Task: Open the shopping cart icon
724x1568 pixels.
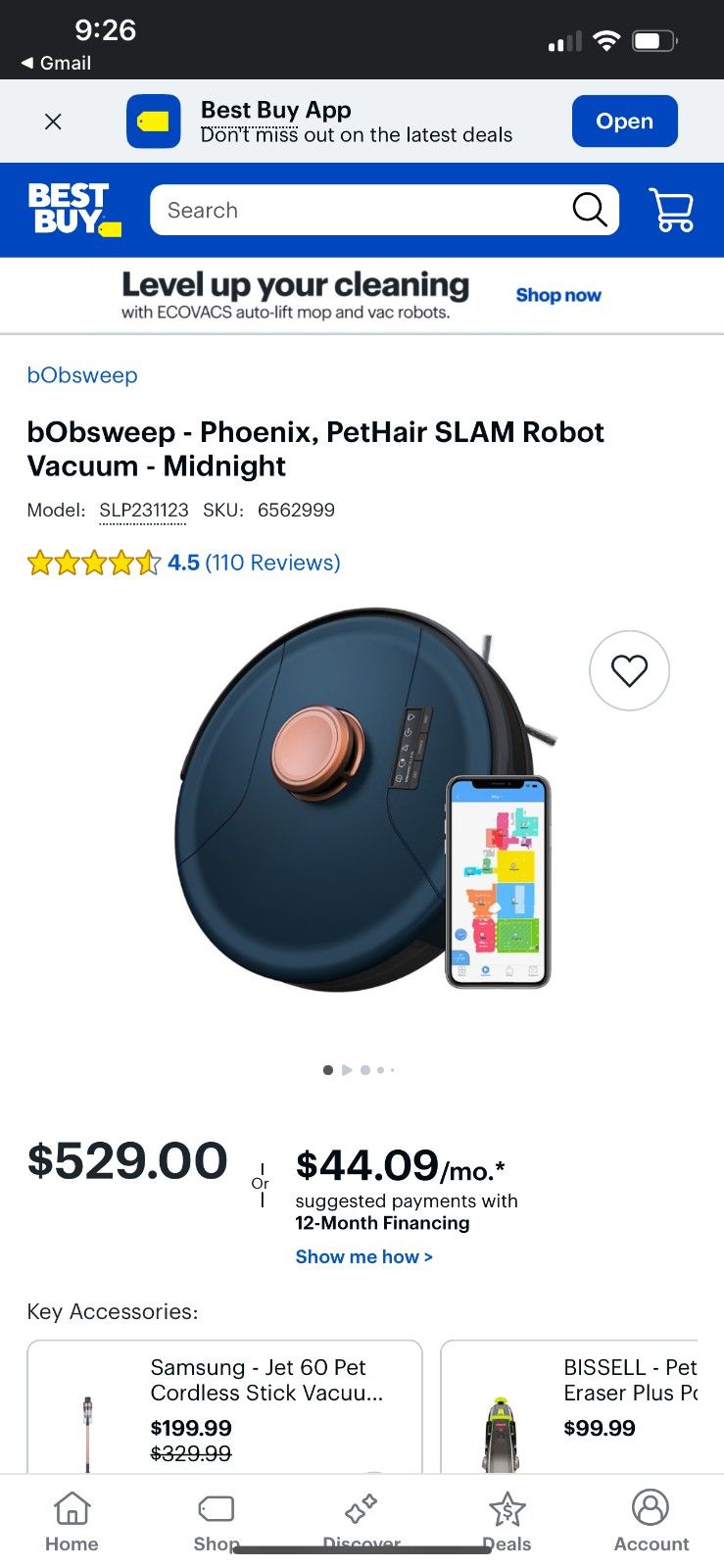Action: click(673, 209)
